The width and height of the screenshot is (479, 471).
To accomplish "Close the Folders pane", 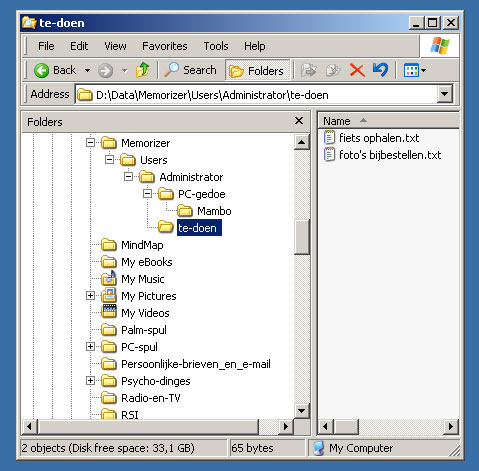I will click(299, 121).
